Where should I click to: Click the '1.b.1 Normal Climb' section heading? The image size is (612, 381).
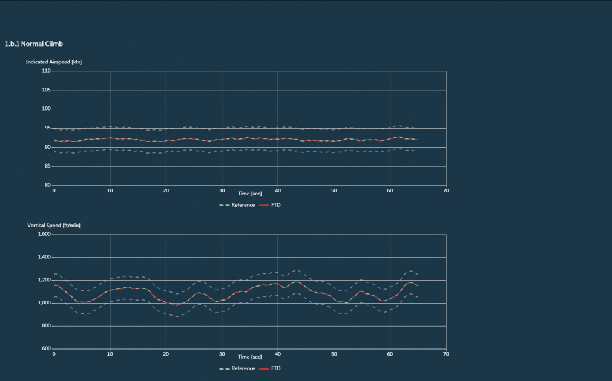point(34,44)
